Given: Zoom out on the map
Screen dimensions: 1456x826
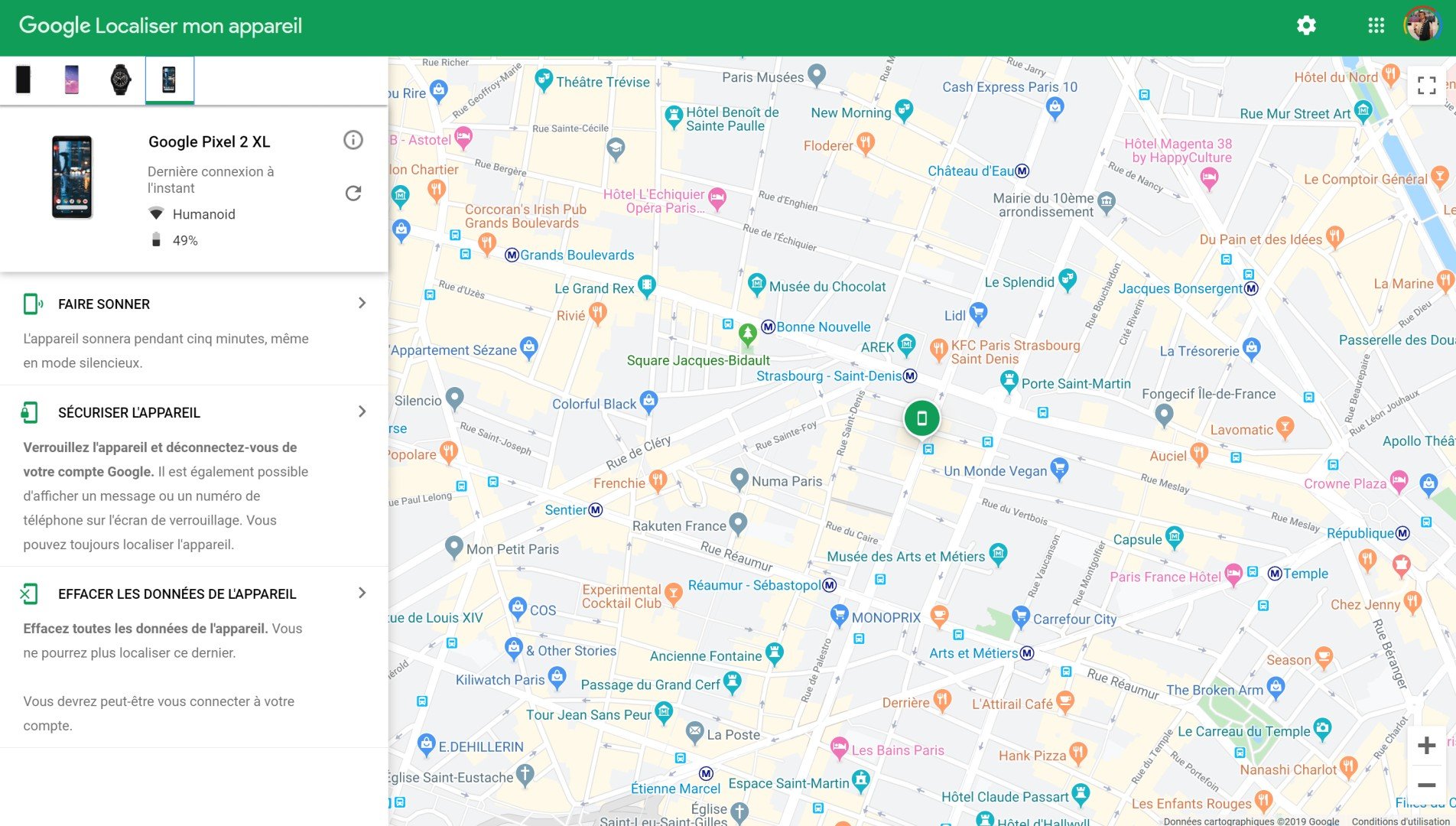Looking at the screenshot, I should (x=1426, y=785).
